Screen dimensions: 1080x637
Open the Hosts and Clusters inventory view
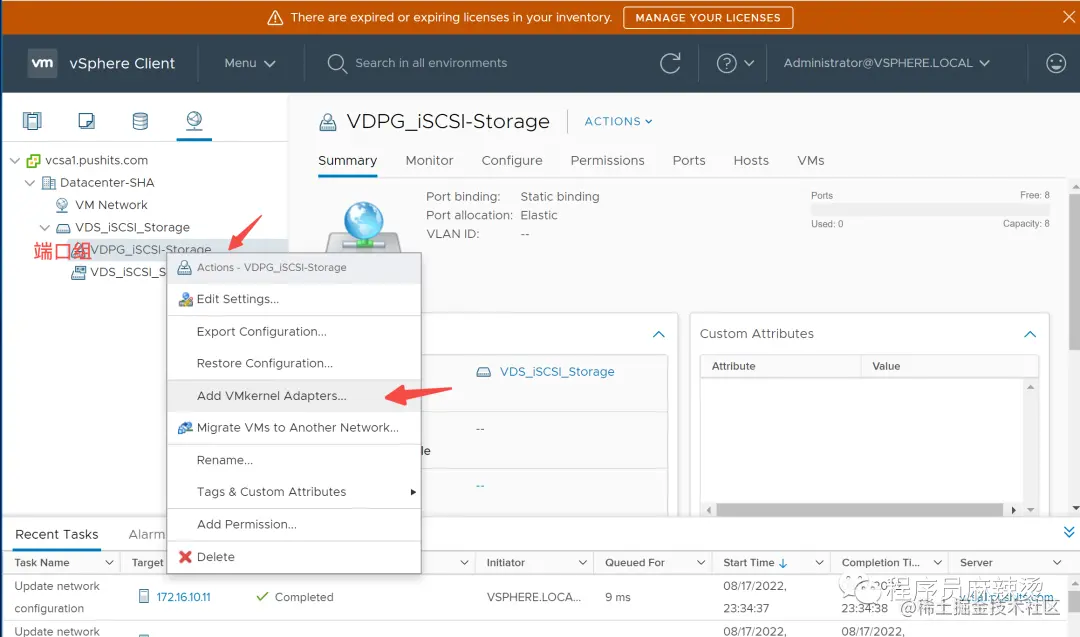(x=32, y=121)
